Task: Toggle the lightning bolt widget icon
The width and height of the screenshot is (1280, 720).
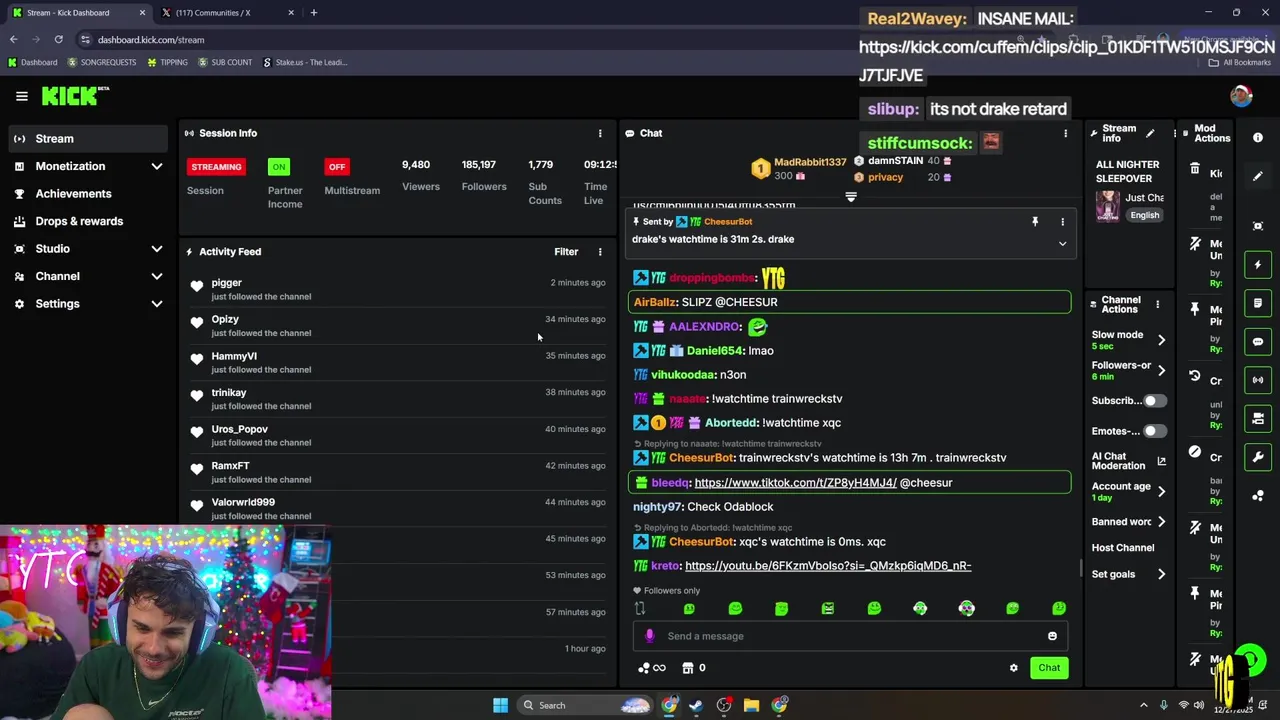Action: [x=1258, y=265]
